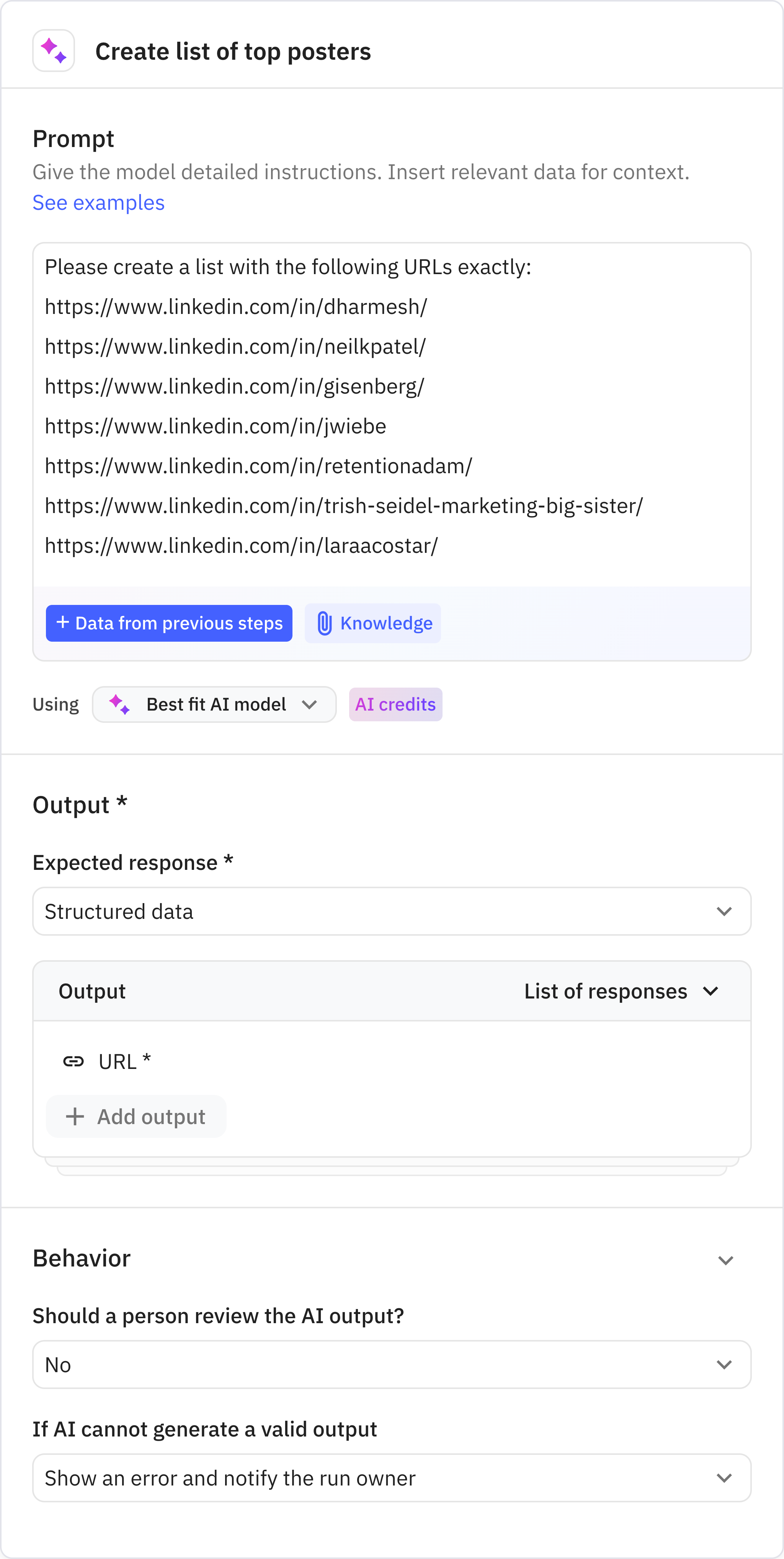
Task: Open the Best fit AI model dropdown
Action: point(215,704)
